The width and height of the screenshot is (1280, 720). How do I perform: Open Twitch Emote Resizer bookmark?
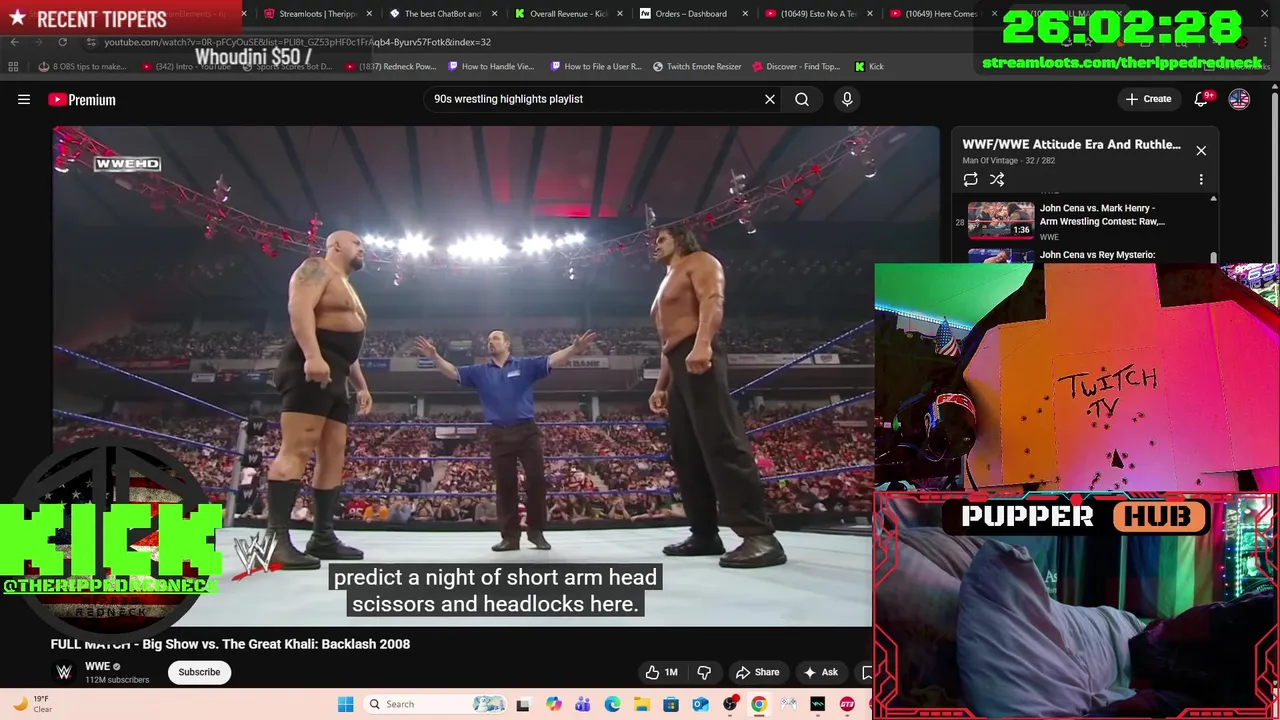point(697,67)
